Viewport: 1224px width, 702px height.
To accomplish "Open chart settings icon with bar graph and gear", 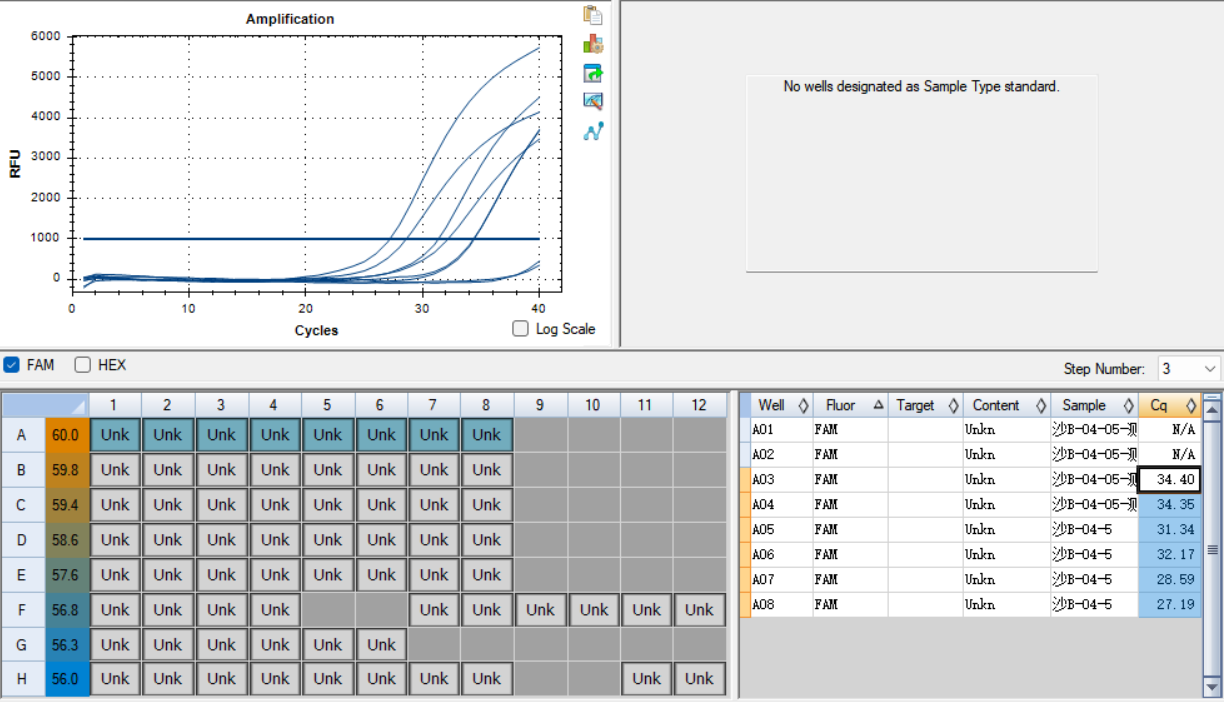I will coord(593,44).
